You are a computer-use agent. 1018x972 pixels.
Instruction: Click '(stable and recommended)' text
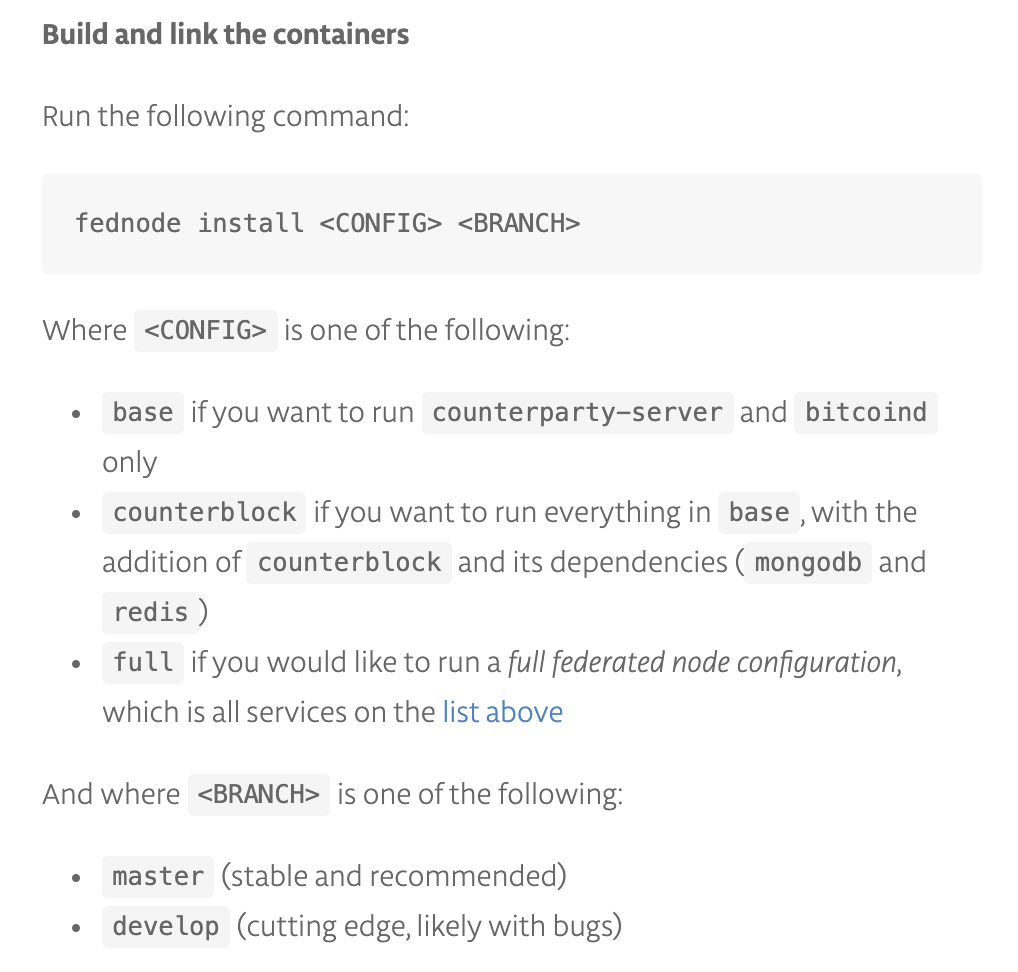(x=393, y=877)
